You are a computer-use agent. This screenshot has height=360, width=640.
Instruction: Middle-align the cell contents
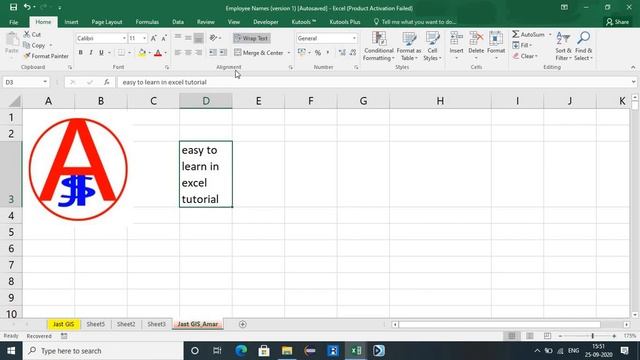point(188,38)
